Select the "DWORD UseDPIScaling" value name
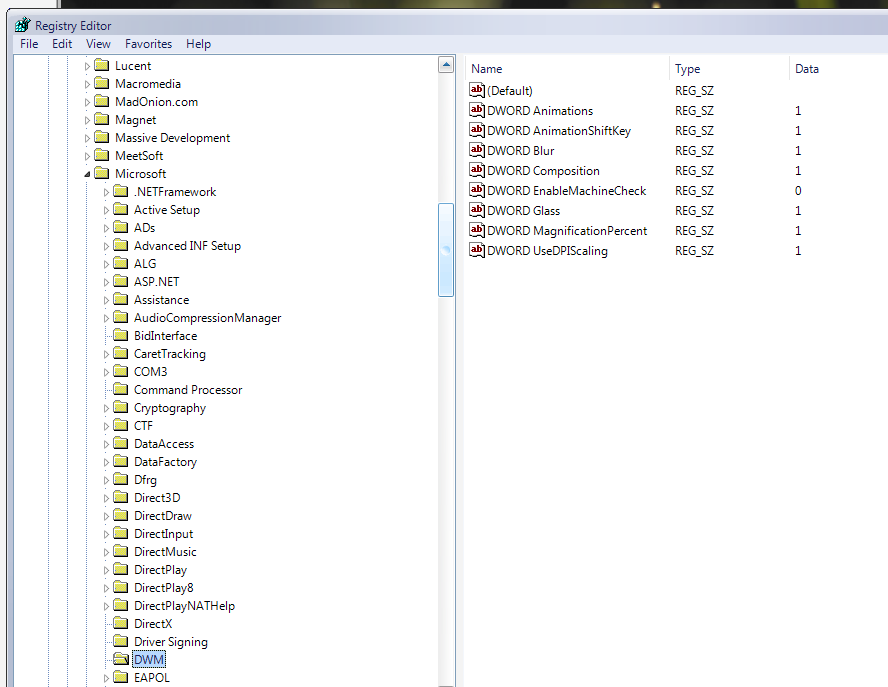888x687 pixels. click(547, 250)
